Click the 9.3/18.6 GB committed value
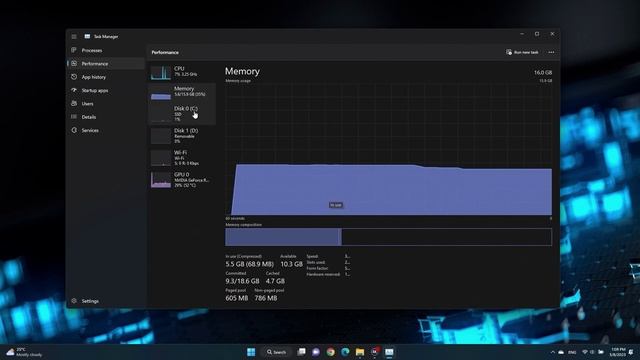This screenshot has width=640, height=360. pyautogui.click(x=242, y=281)
